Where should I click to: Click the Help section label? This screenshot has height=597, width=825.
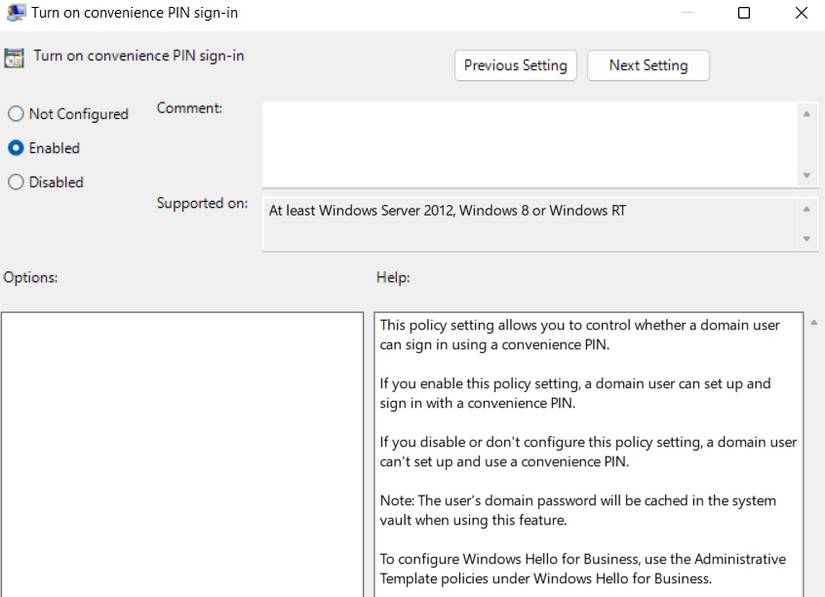(x=389, y=277)
